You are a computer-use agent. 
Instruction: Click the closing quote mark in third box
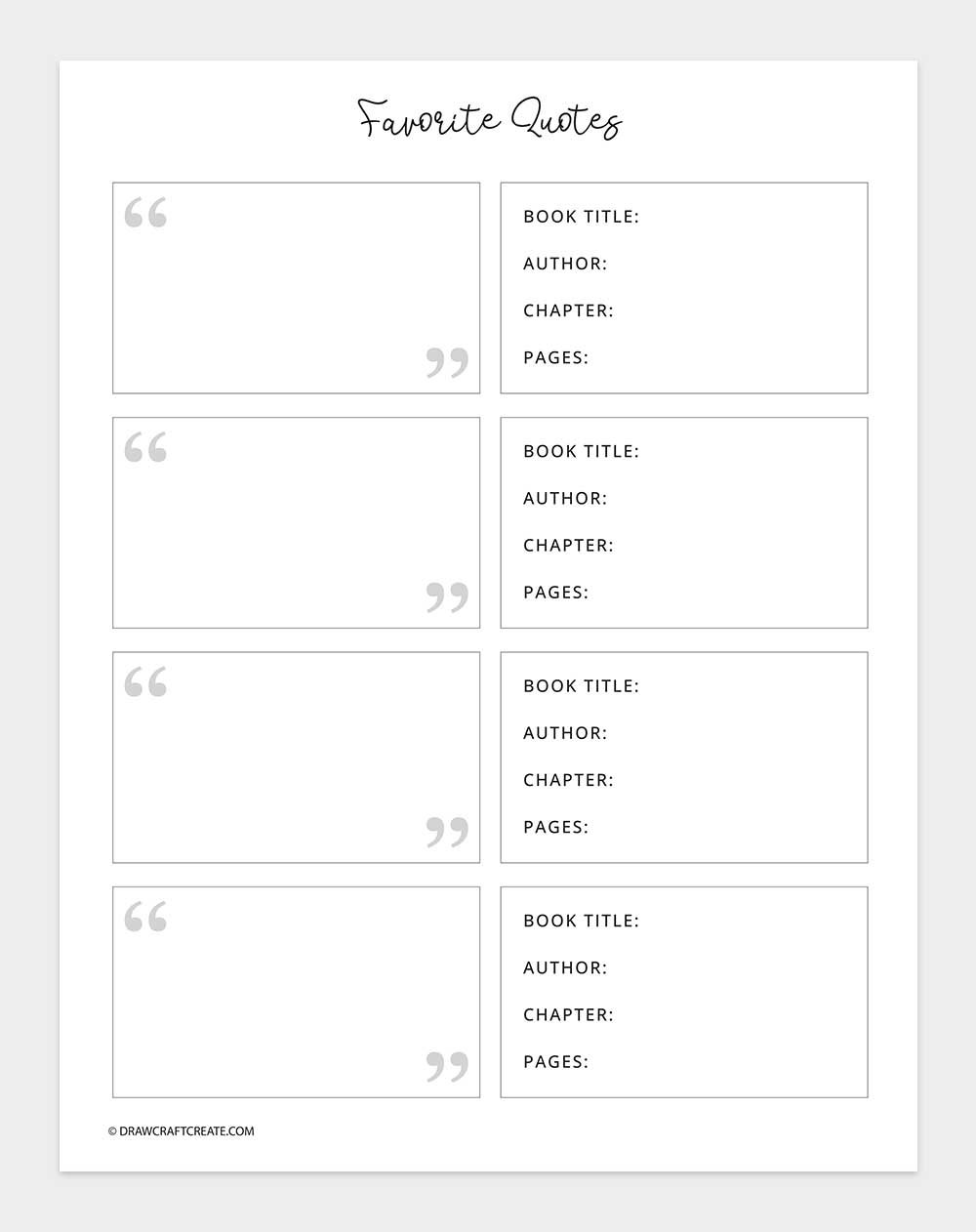coord(447,832)
